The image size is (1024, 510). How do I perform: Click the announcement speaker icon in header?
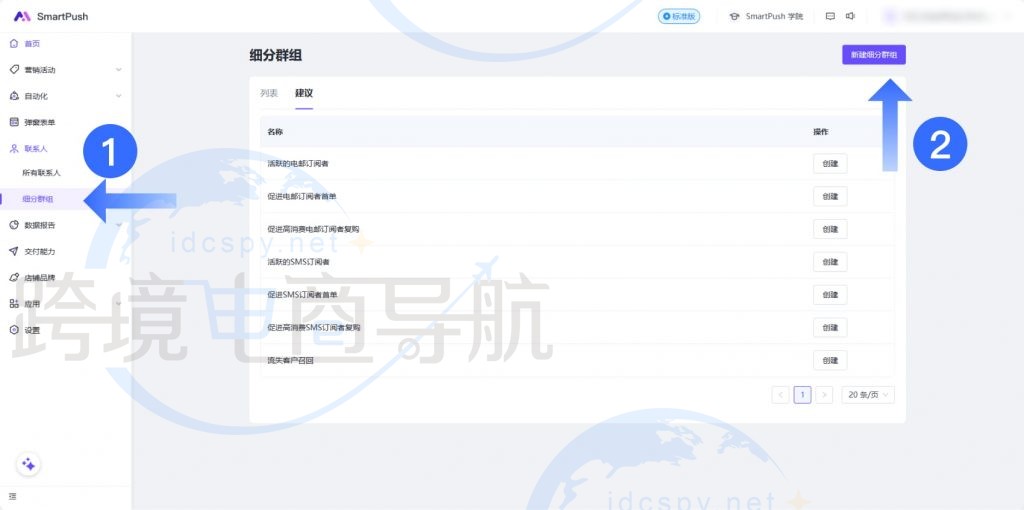[850, 16]
